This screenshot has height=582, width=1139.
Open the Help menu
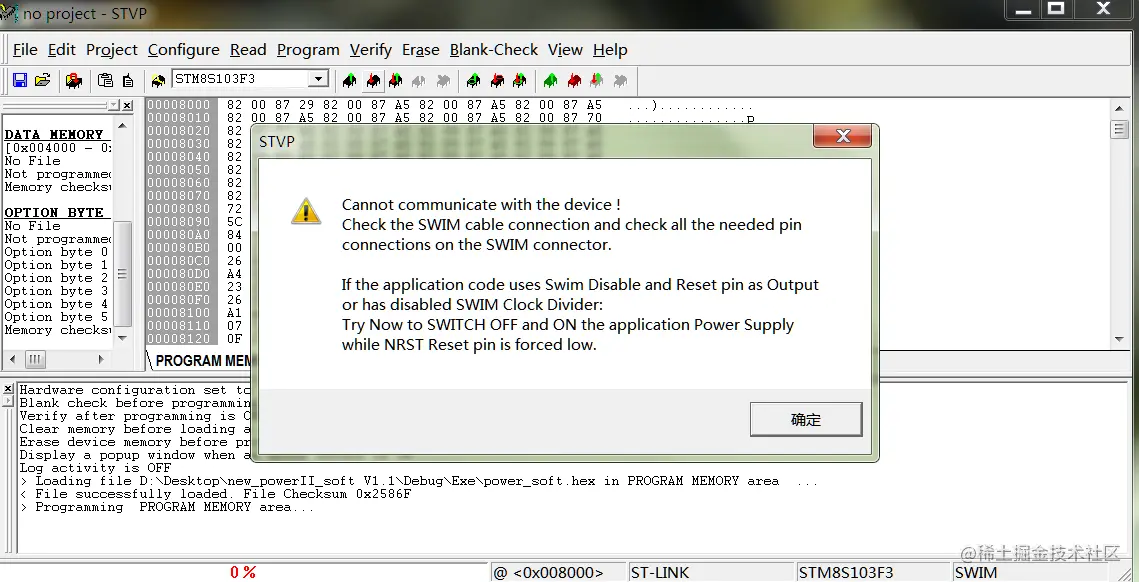pyautogui.click(x=610, y=50)
